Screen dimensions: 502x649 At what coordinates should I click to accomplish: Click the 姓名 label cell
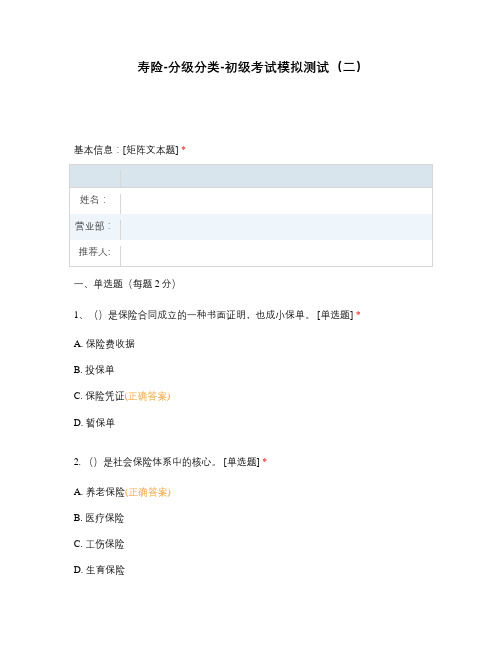[x=95, y=200]
